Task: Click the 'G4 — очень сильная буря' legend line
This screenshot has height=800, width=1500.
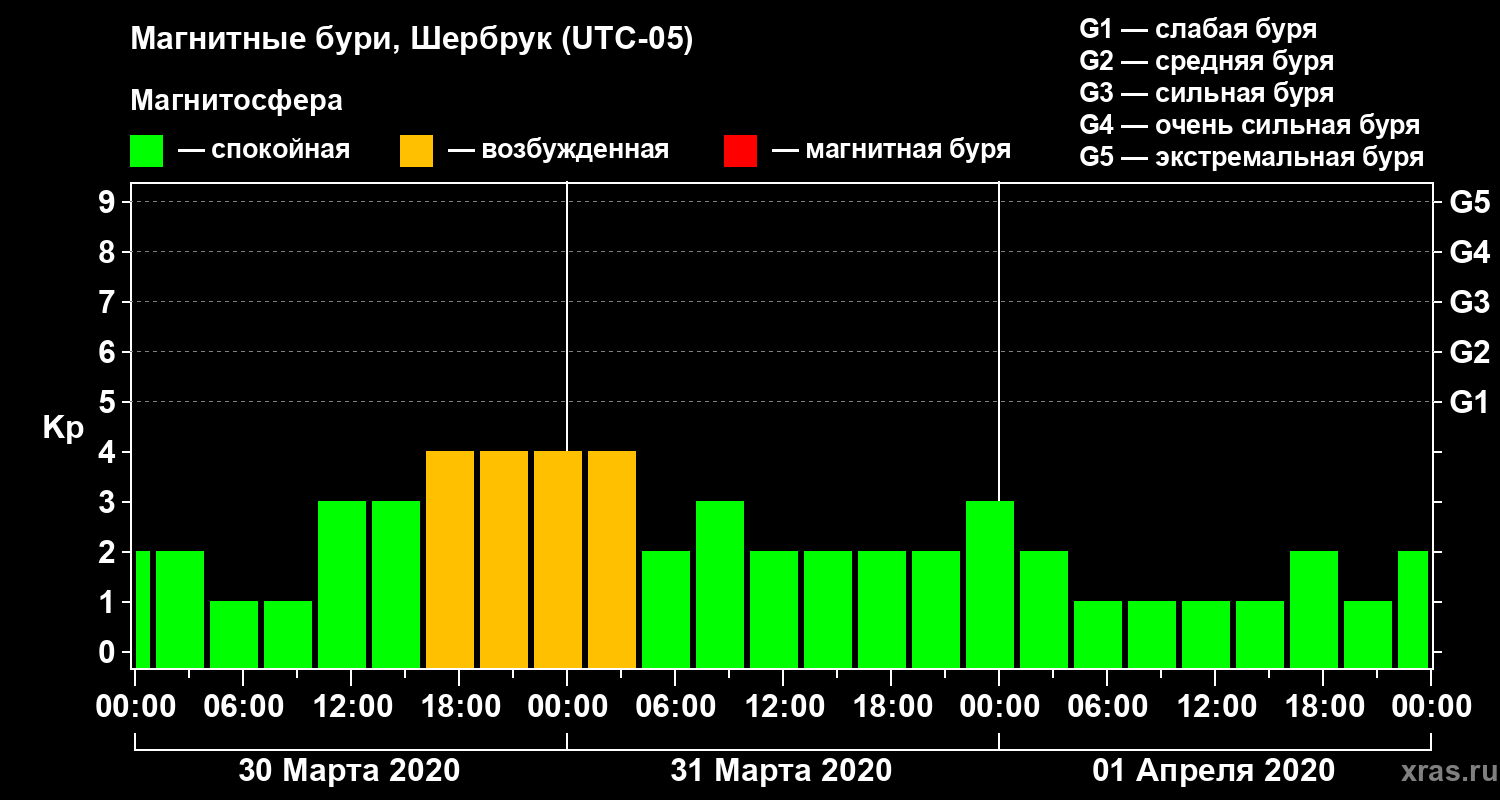Action: point(1250,125)
